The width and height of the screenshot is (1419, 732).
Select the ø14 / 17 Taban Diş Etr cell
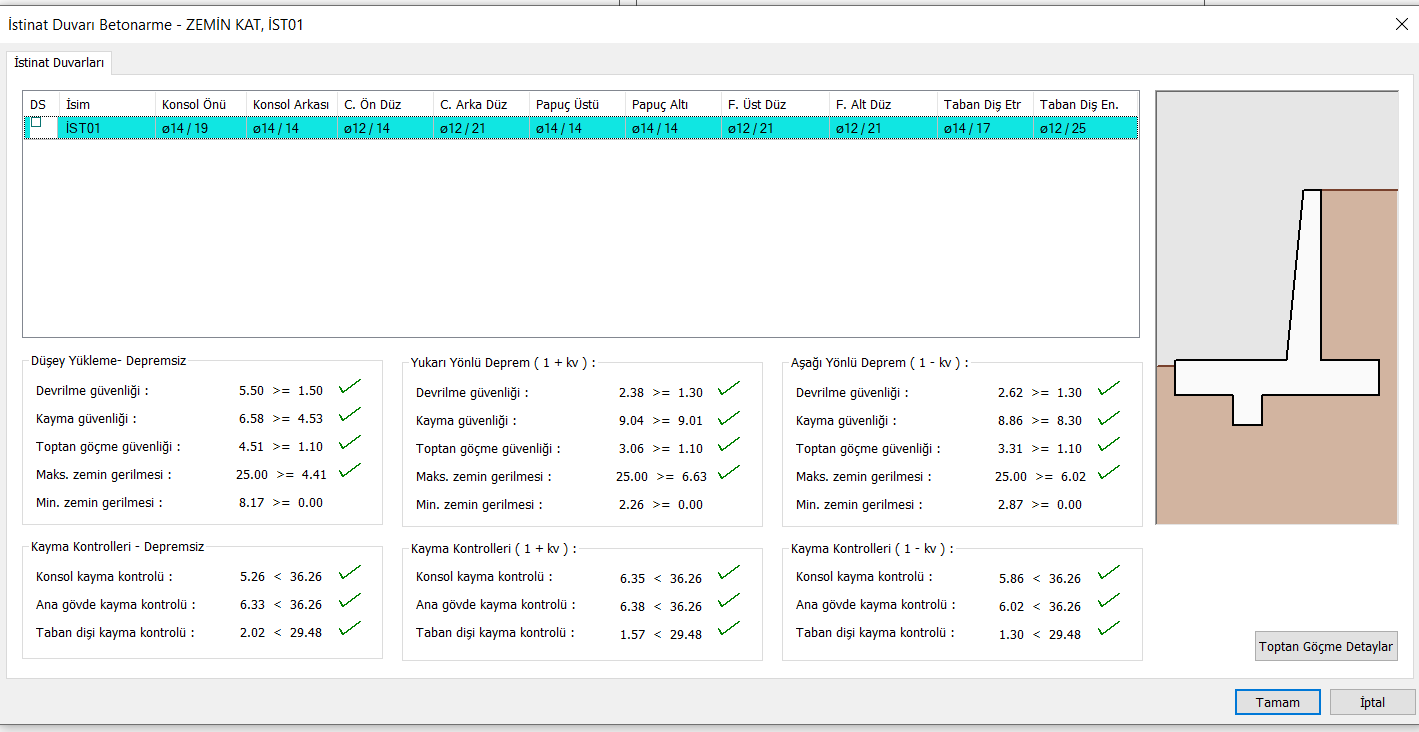985,128
